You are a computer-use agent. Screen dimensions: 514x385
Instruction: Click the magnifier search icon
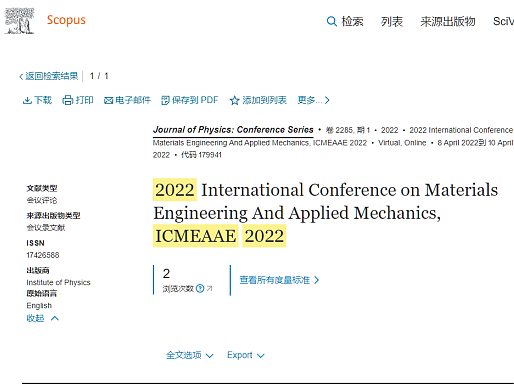tap(331, 22)
